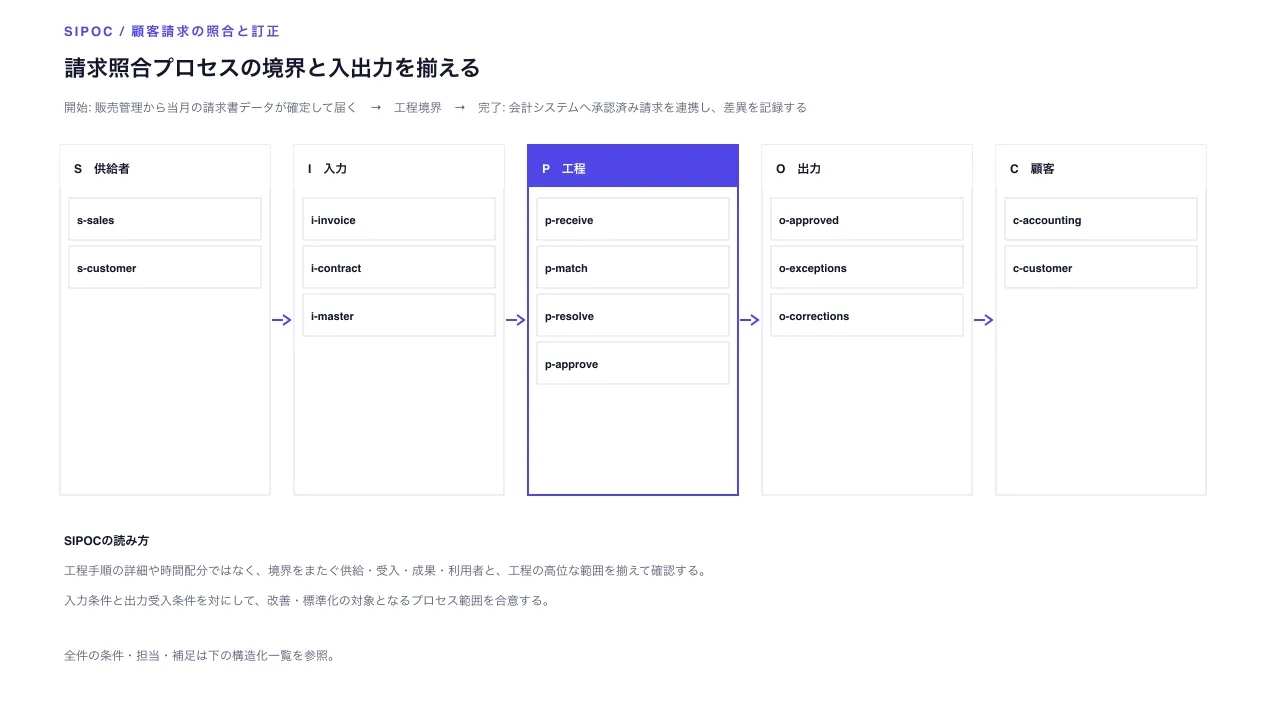Select the p-receive process step

tap(633, 219)
